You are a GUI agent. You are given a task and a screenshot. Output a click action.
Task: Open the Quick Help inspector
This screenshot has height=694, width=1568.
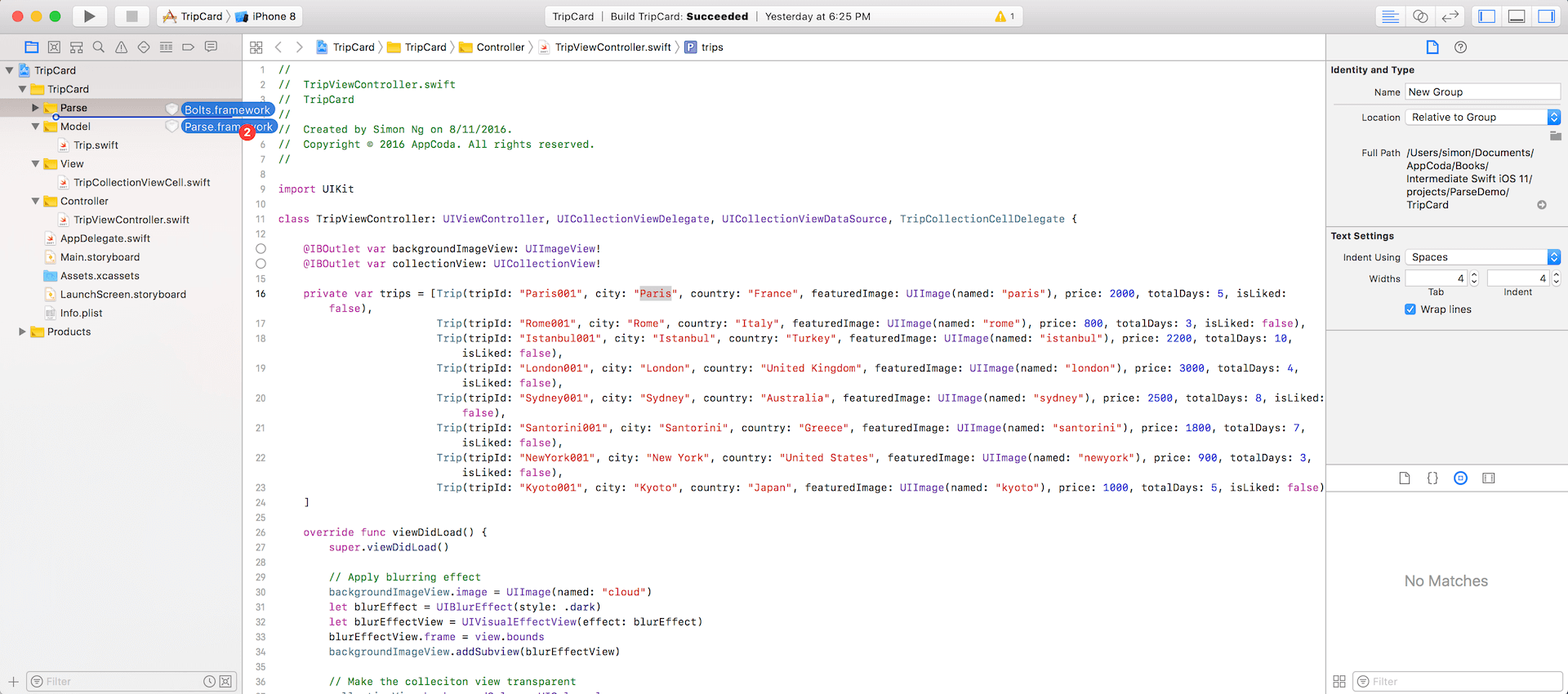tap(1460, 47)
